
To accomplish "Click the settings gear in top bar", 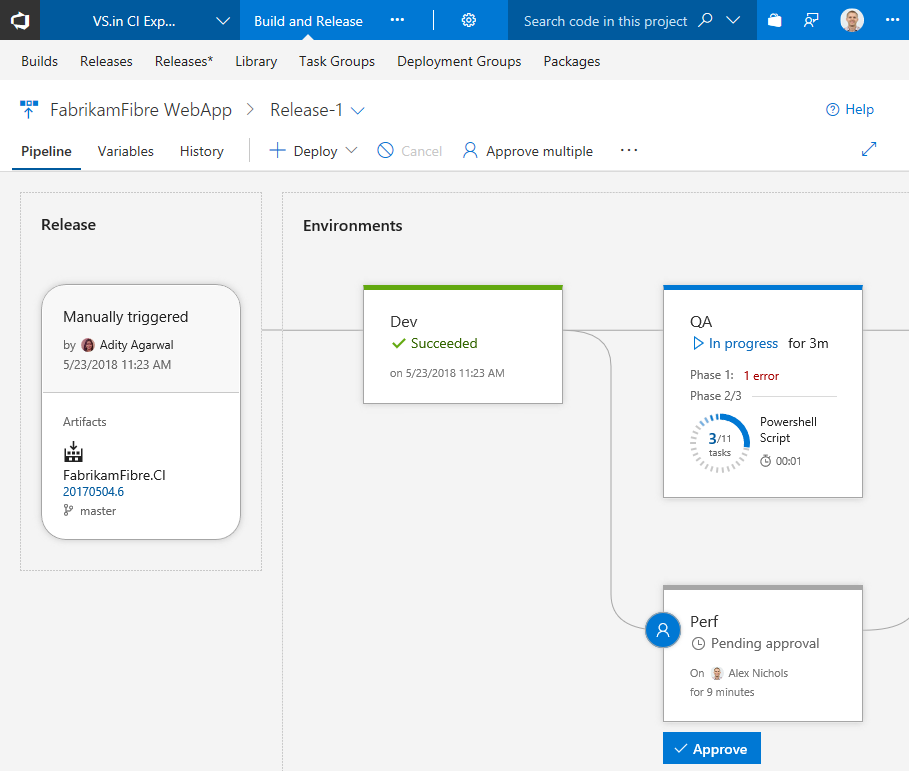I will (468, 20).
